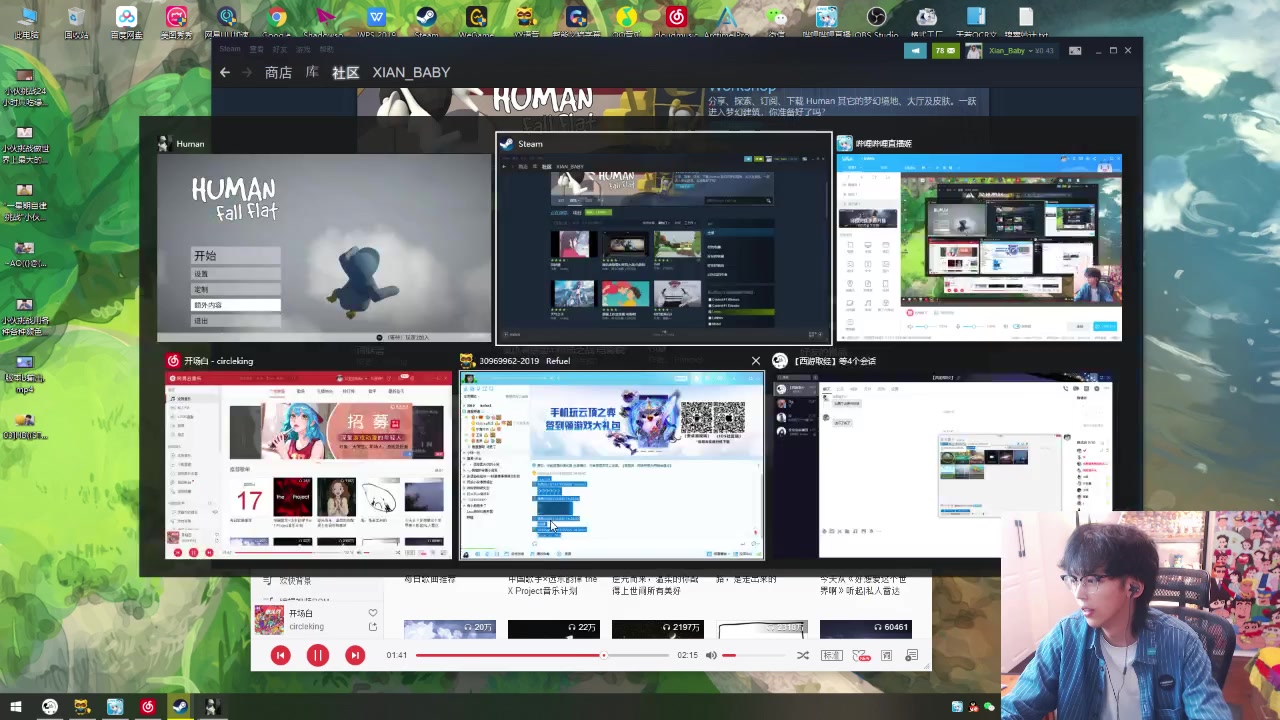The height and width of the screenshot is (720, 1280).
Task: Open Steam's blue announcements icon
Action: pyautogui.click(x=915, y=51)
